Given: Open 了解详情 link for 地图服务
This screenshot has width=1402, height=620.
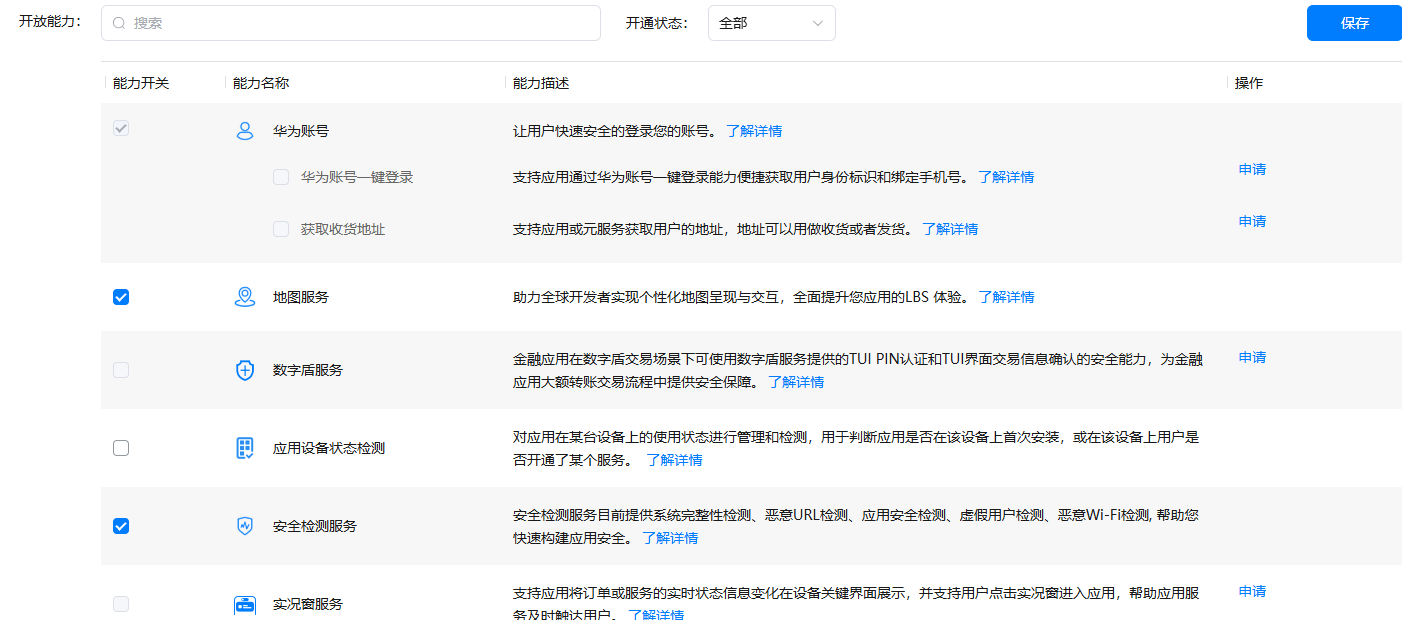Looking at the screenshot, I should click(x=1006, y=297).
